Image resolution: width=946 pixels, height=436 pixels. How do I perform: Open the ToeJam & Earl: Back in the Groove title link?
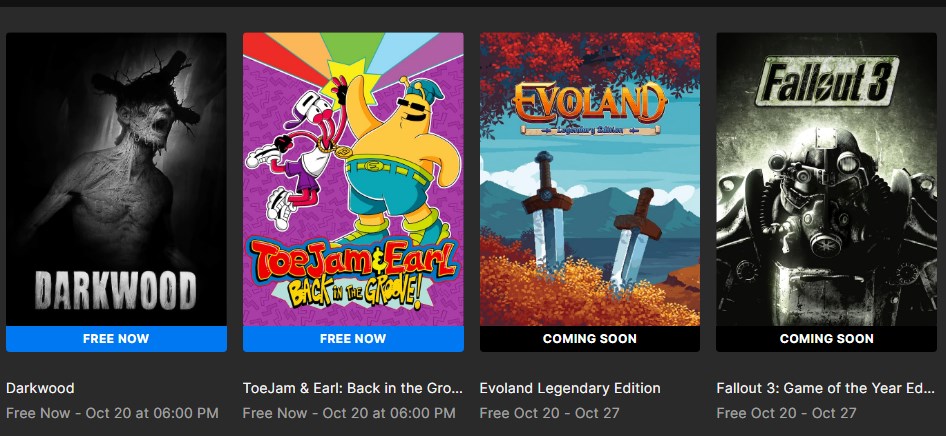coord(353,388)
